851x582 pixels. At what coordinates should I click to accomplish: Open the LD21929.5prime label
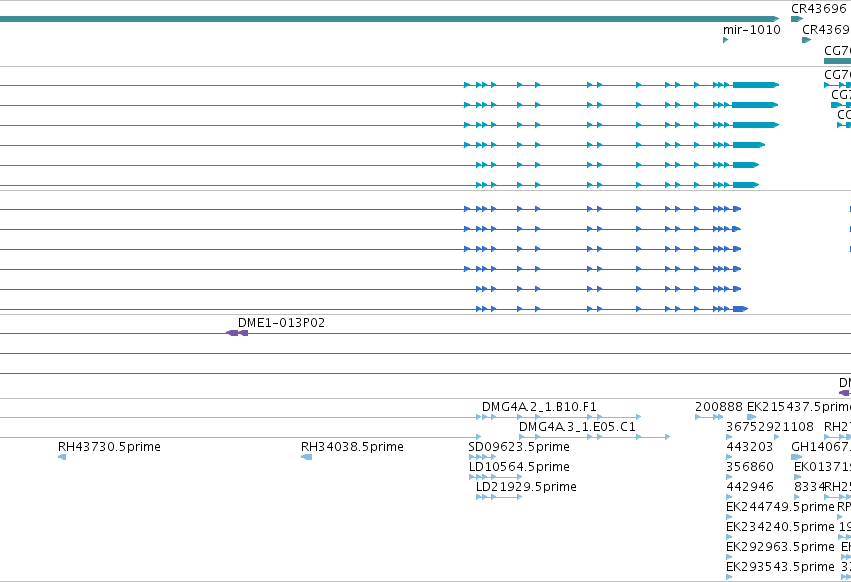click(526, 486)
